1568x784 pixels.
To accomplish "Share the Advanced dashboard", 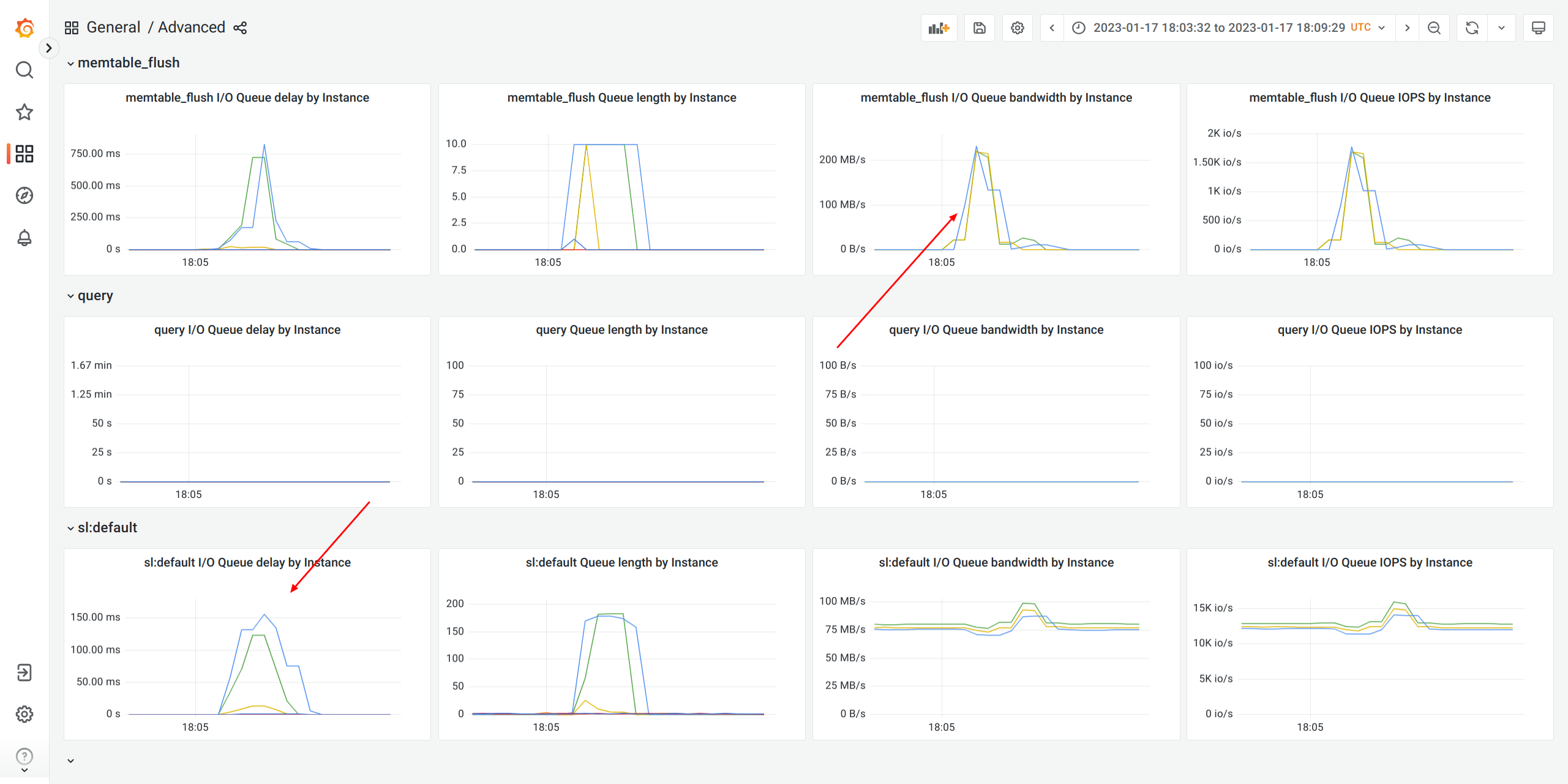I will pos(239,28).
